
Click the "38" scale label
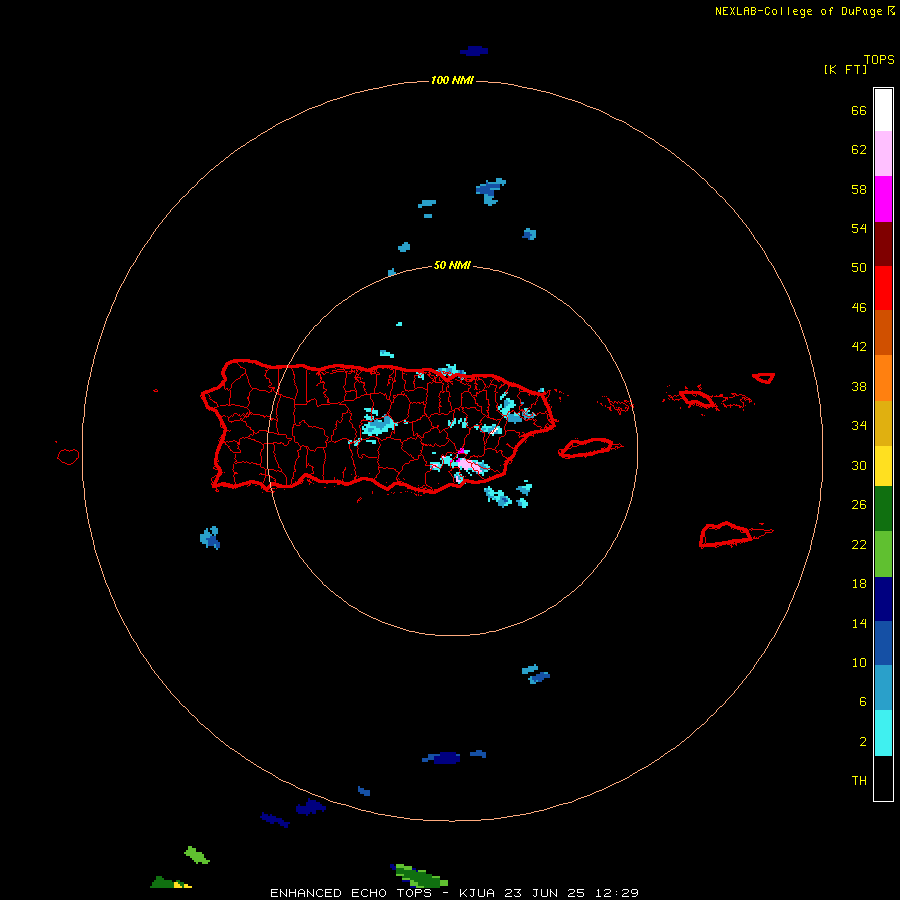(859, 387)
